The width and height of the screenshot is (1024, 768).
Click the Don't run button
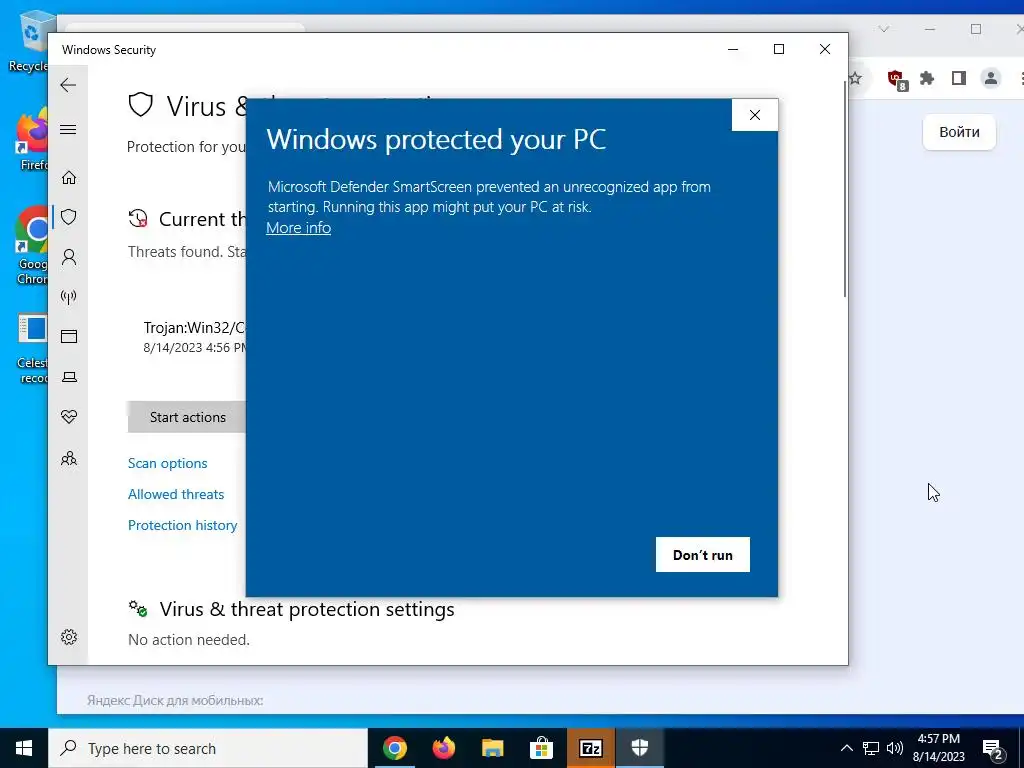(x=703, y=554)
